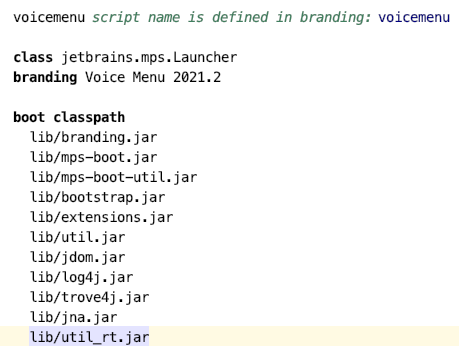
Task: Select the lib/extensions.jar entry
Action: point(101,217)
